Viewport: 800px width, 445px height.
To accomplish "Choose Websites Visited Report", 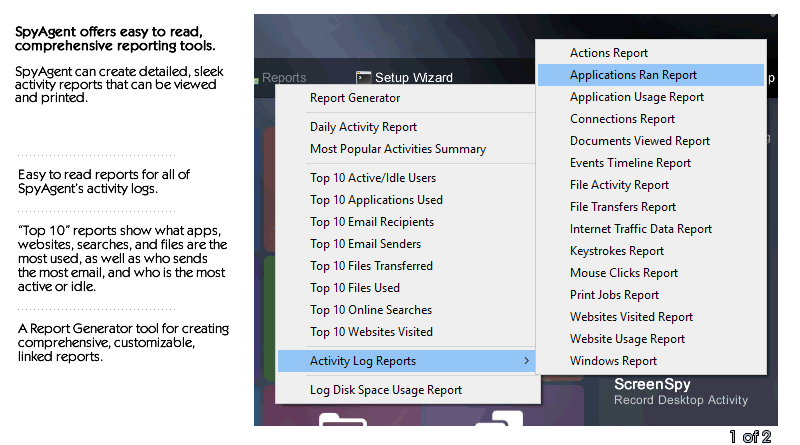I will coord(651,316).
